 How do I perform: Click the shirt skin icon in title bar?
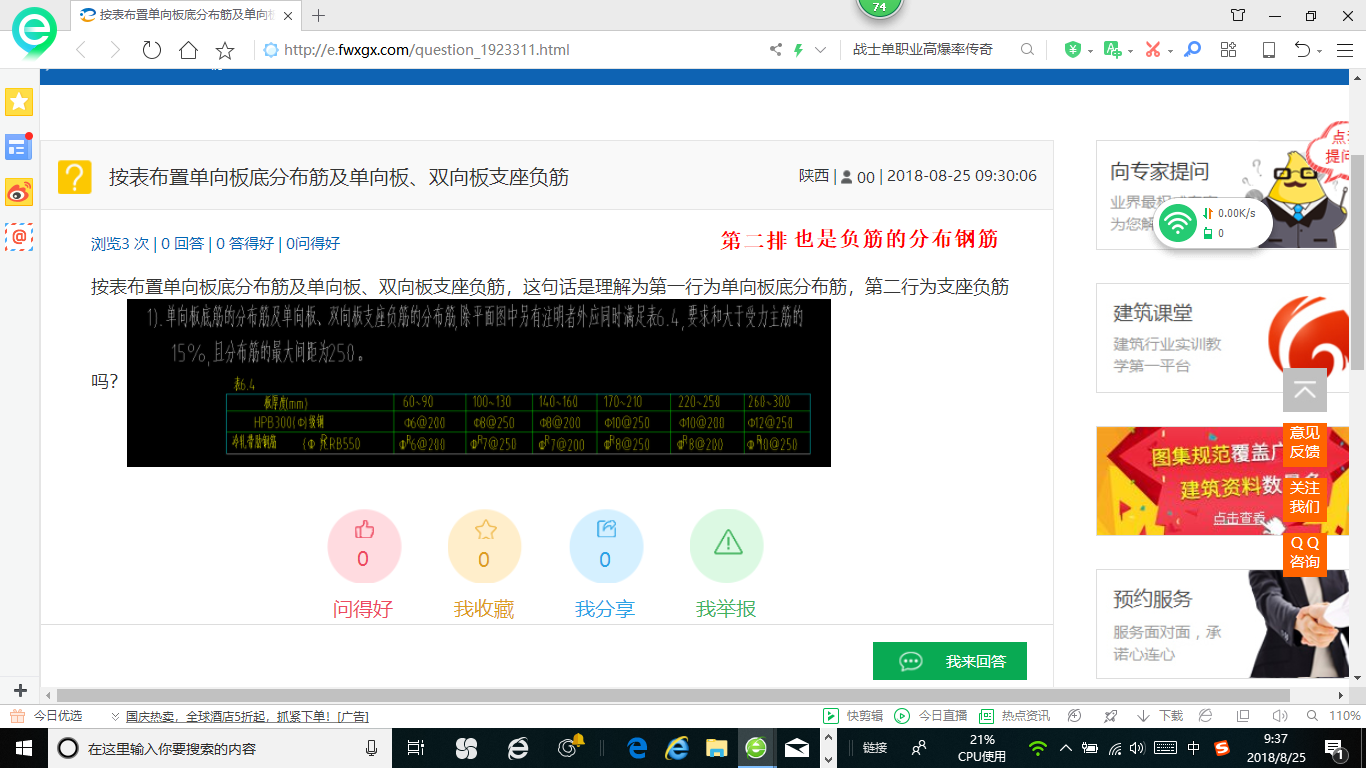pos(1238,15)
